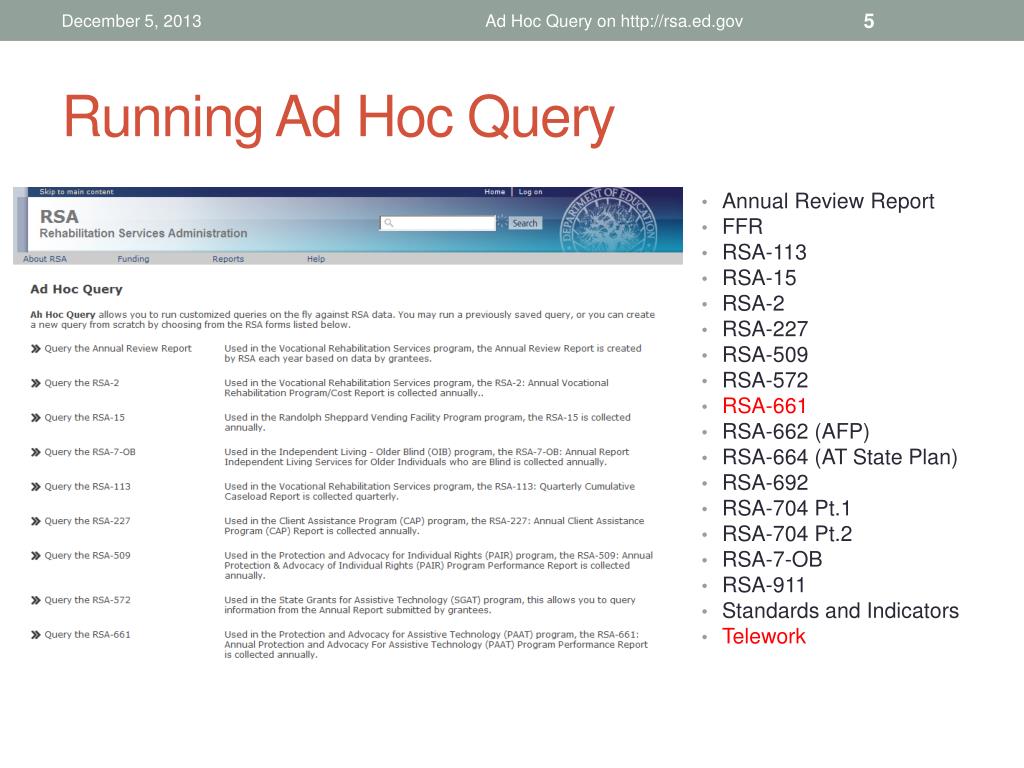Click the arrow icon beside Query the RSA-661
This screenshot has width=1024, height=768.
tap(36, 635)
